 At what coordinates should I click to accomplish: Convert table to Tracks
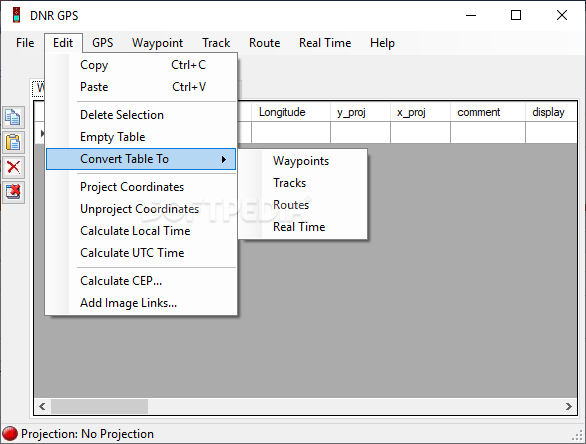(x=303, y=183)
